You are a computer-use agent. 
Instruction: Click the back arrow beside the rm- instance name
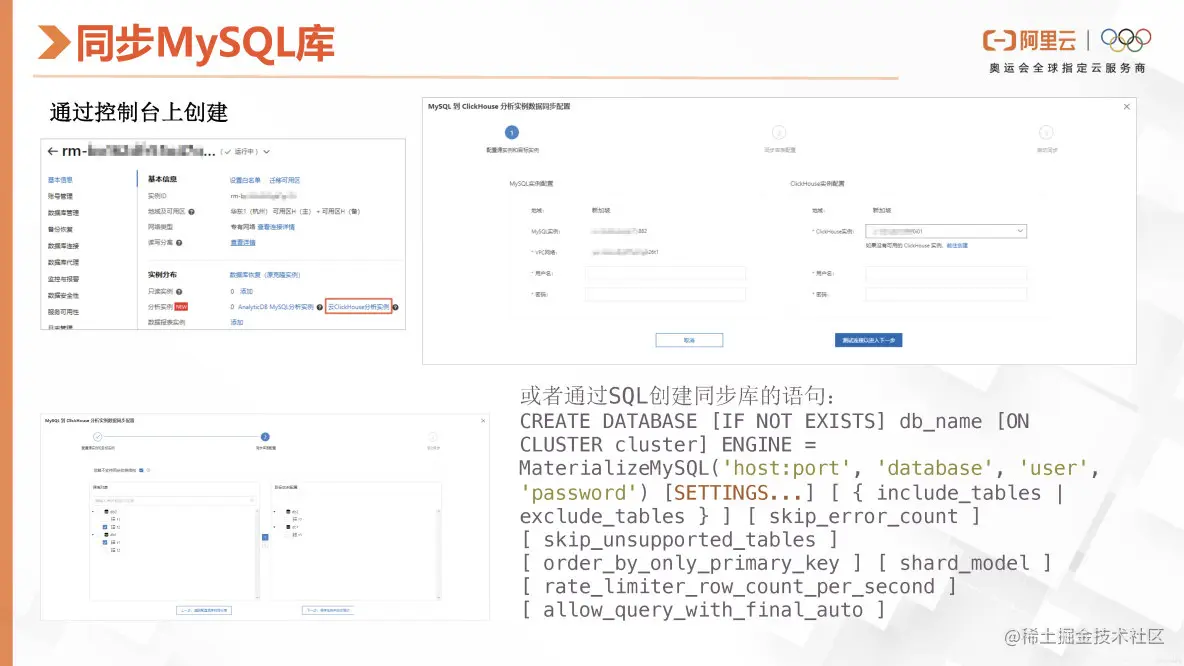pyautogui.click(x=52, y=151)
